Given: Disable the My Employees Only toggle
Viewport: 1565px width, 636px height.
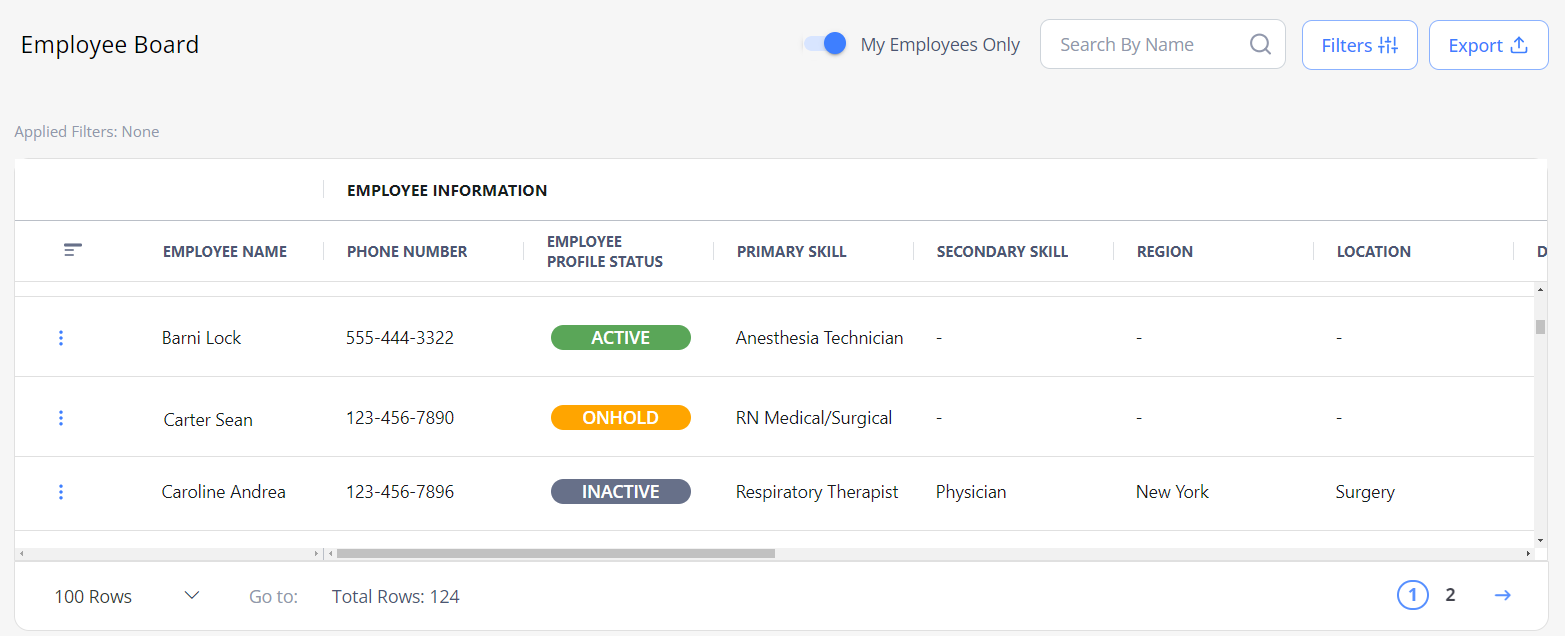Looking at the screenshot, I should click(x=823, y=44).
